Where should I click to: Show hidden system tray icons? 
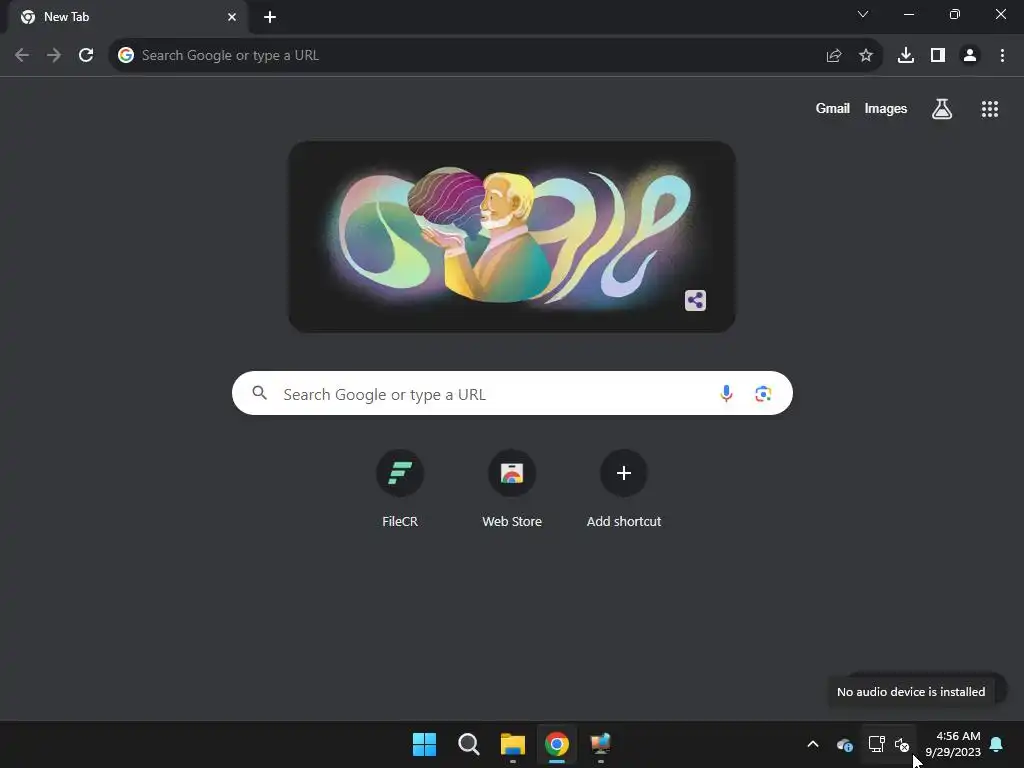pyautogui.click(x=813, y=744)
